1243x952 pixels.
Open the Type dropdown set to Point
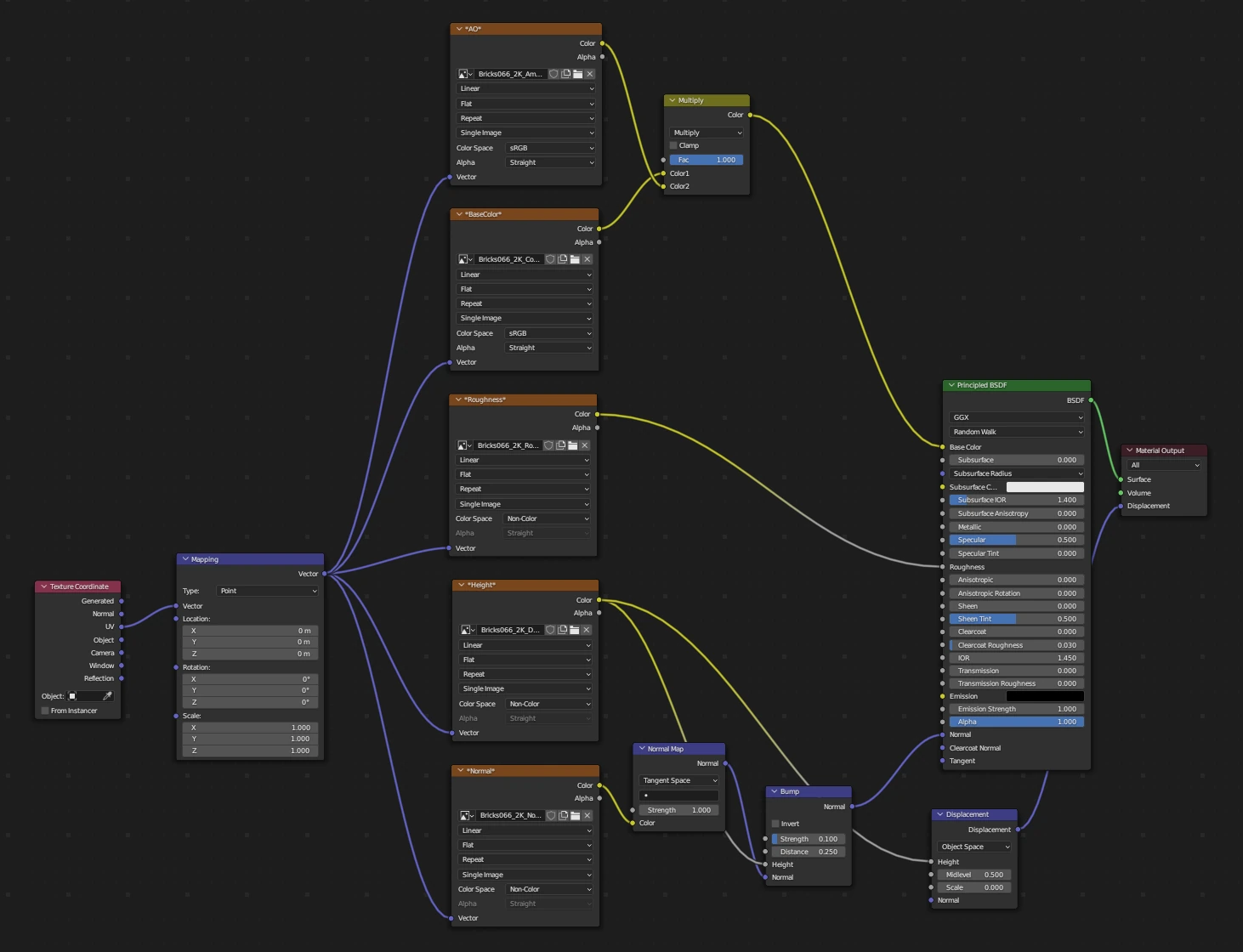pyautogui.click(x=268, y=591)
